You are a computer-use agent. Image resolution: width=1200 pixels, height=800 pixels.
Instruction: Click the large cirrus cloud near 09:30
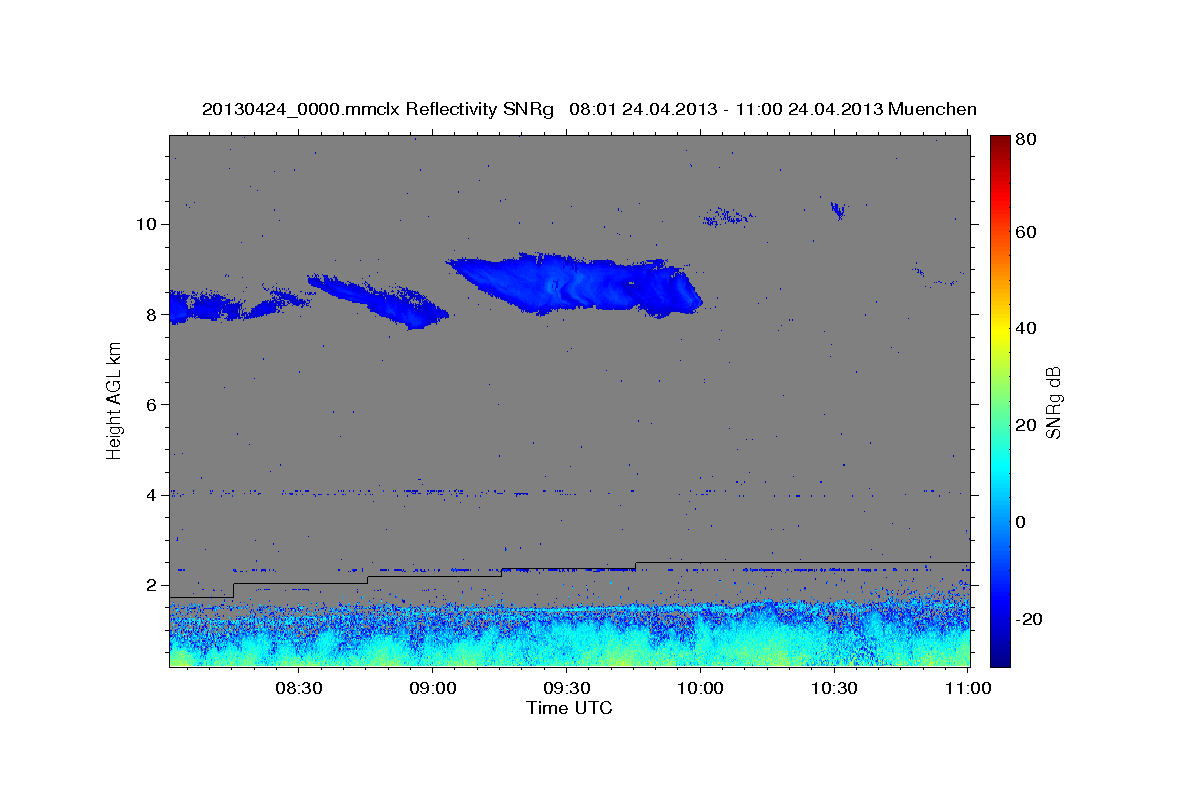coord(575,285)
